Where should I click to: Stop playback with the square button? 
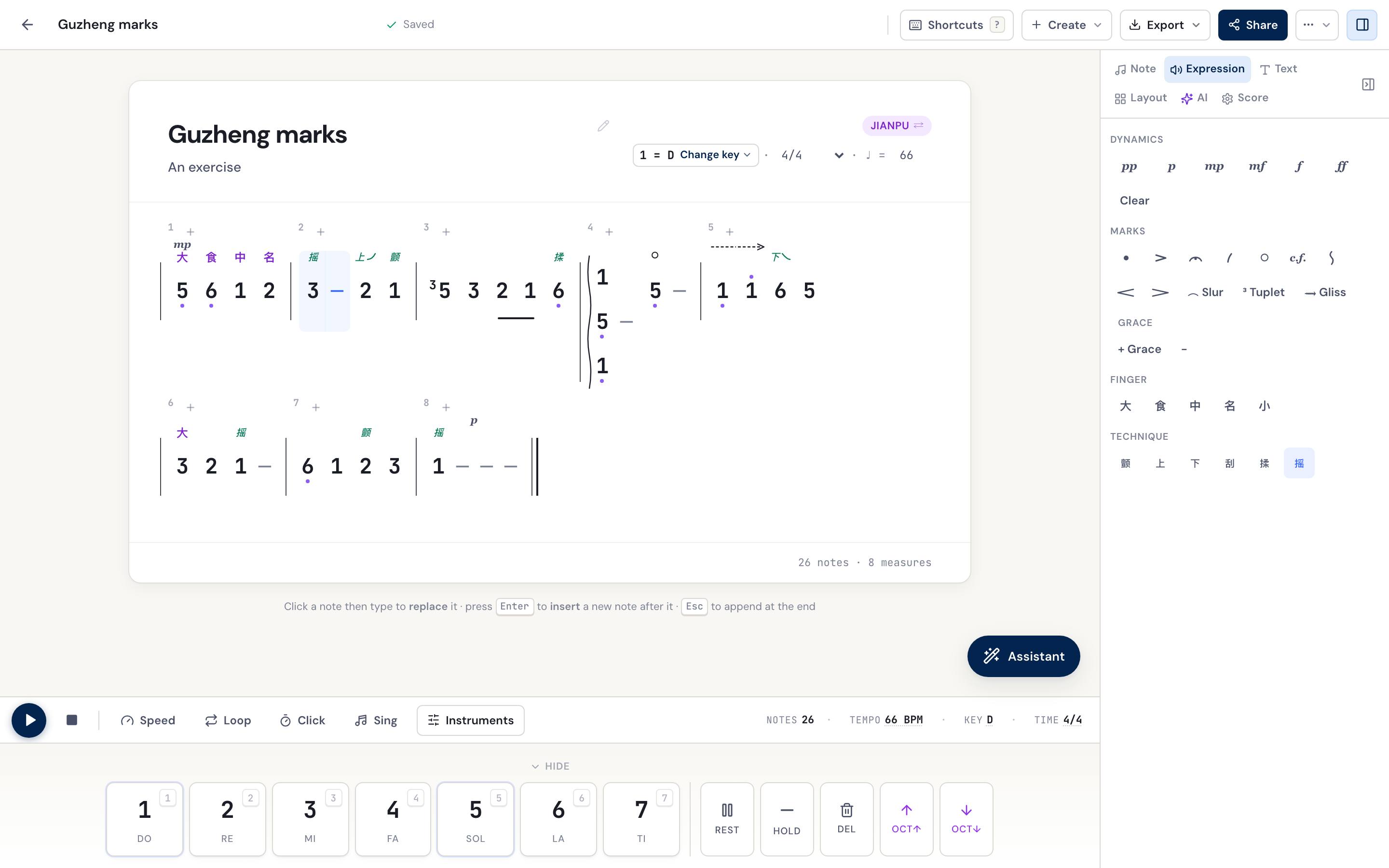tap(72, 720)
